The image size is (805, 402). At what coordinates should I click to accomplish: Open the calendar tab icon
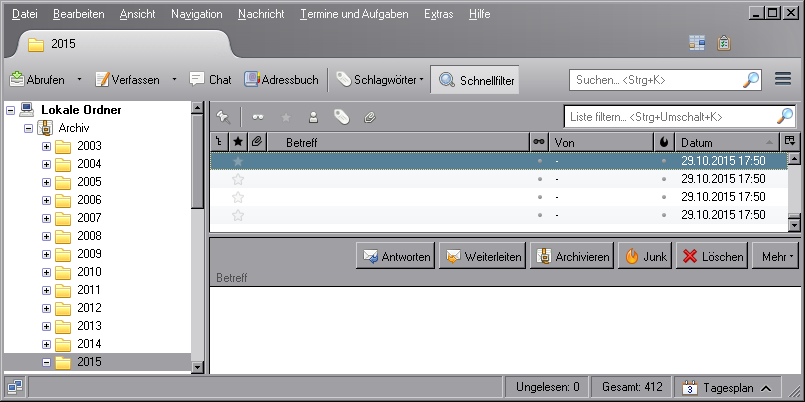point(697,44)
